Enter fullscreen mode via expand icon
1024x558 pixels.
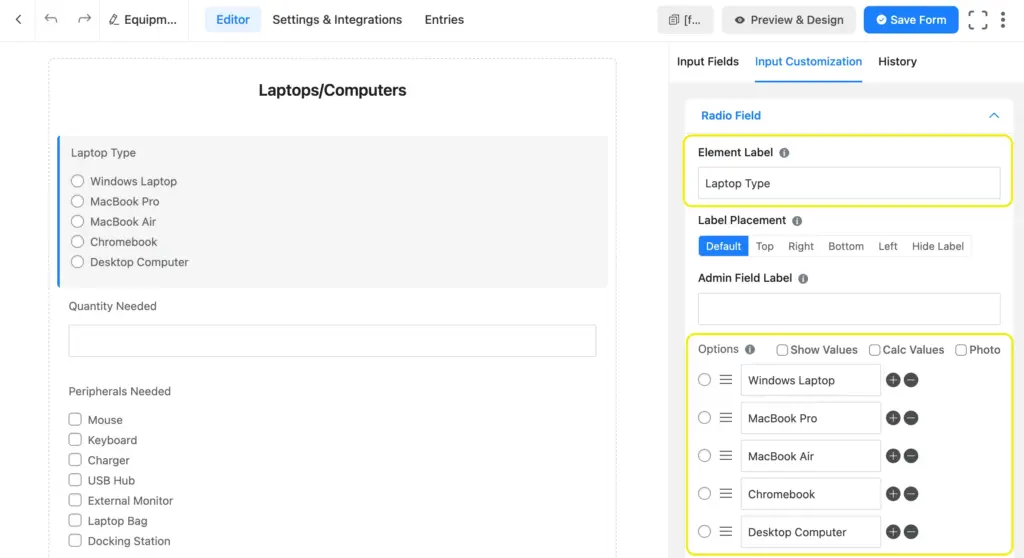pyautogui.click(x=977, y=20)
